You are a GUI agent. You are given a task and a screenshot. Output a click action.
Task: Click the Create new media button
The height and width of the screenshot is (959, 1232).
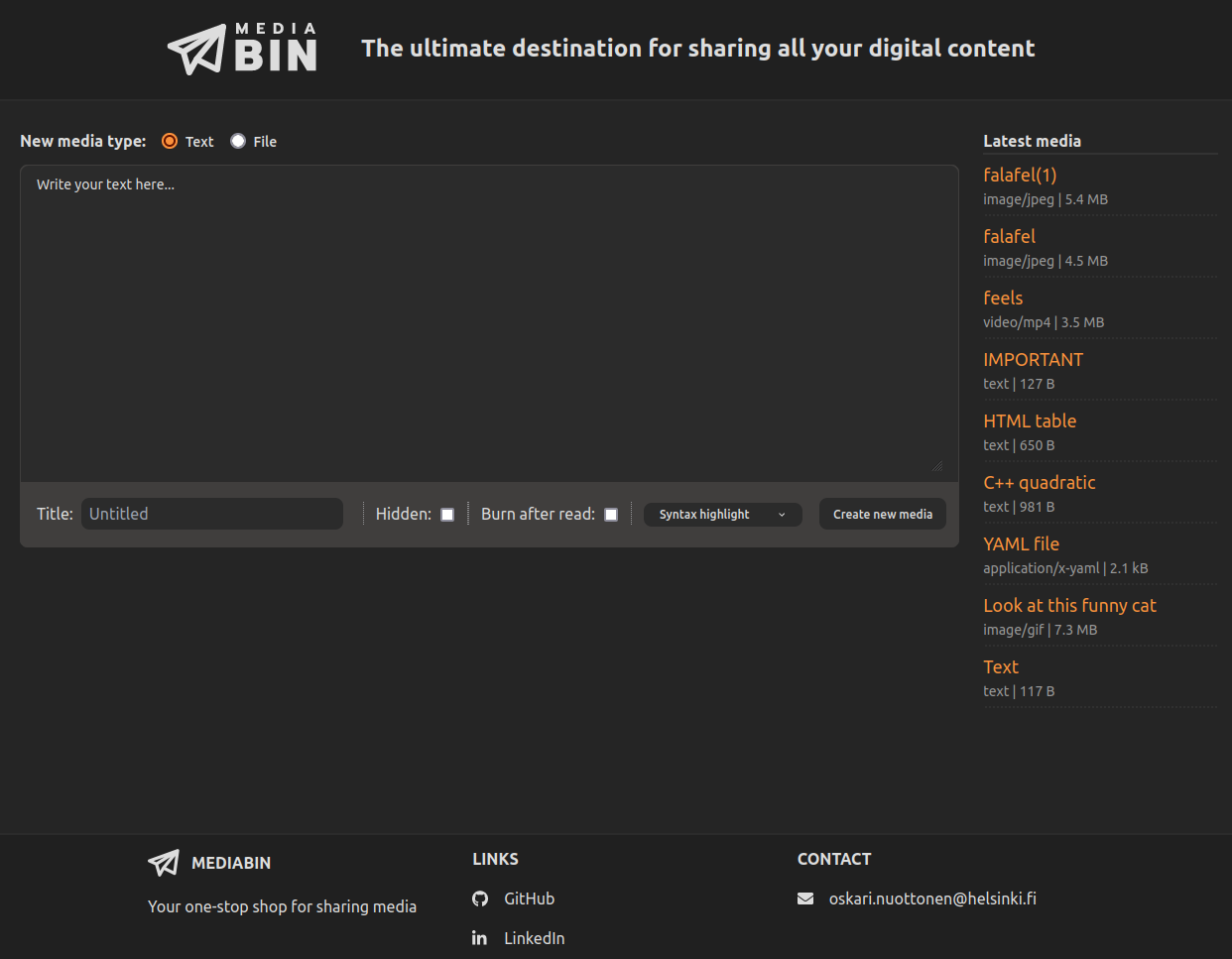882,514
